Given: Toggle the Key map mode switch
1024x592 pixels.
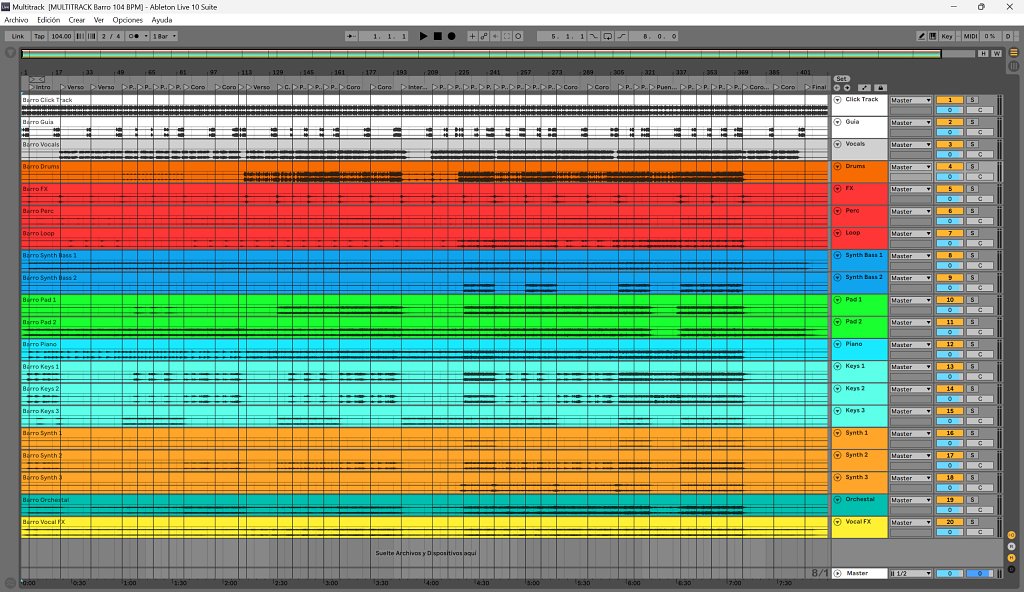Looking at the screenshot, I should click(946, 36).
